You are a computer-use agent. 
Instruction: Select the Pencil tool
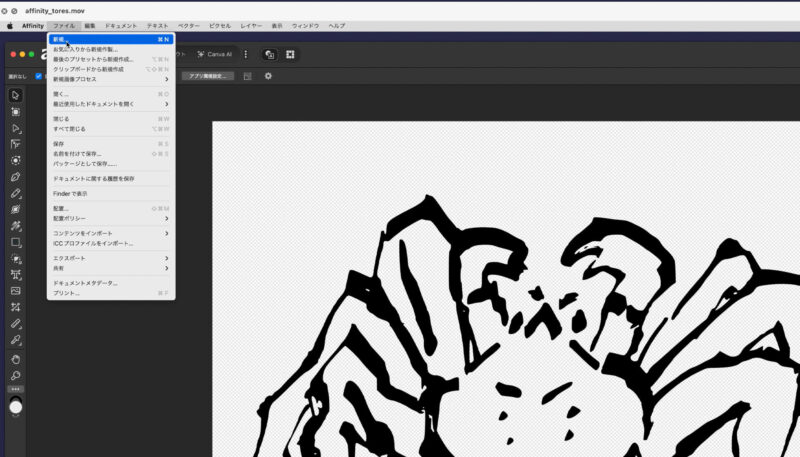click(x=15, y=193)
